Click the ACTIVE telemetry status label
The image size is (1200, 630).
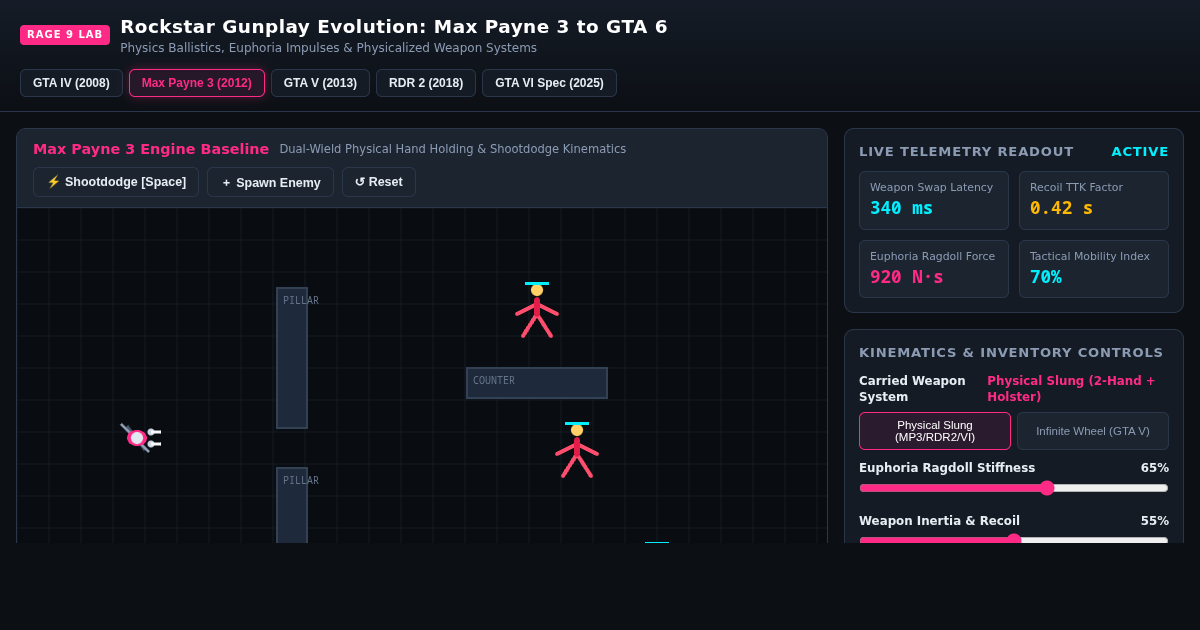(x=1140, y=152)
